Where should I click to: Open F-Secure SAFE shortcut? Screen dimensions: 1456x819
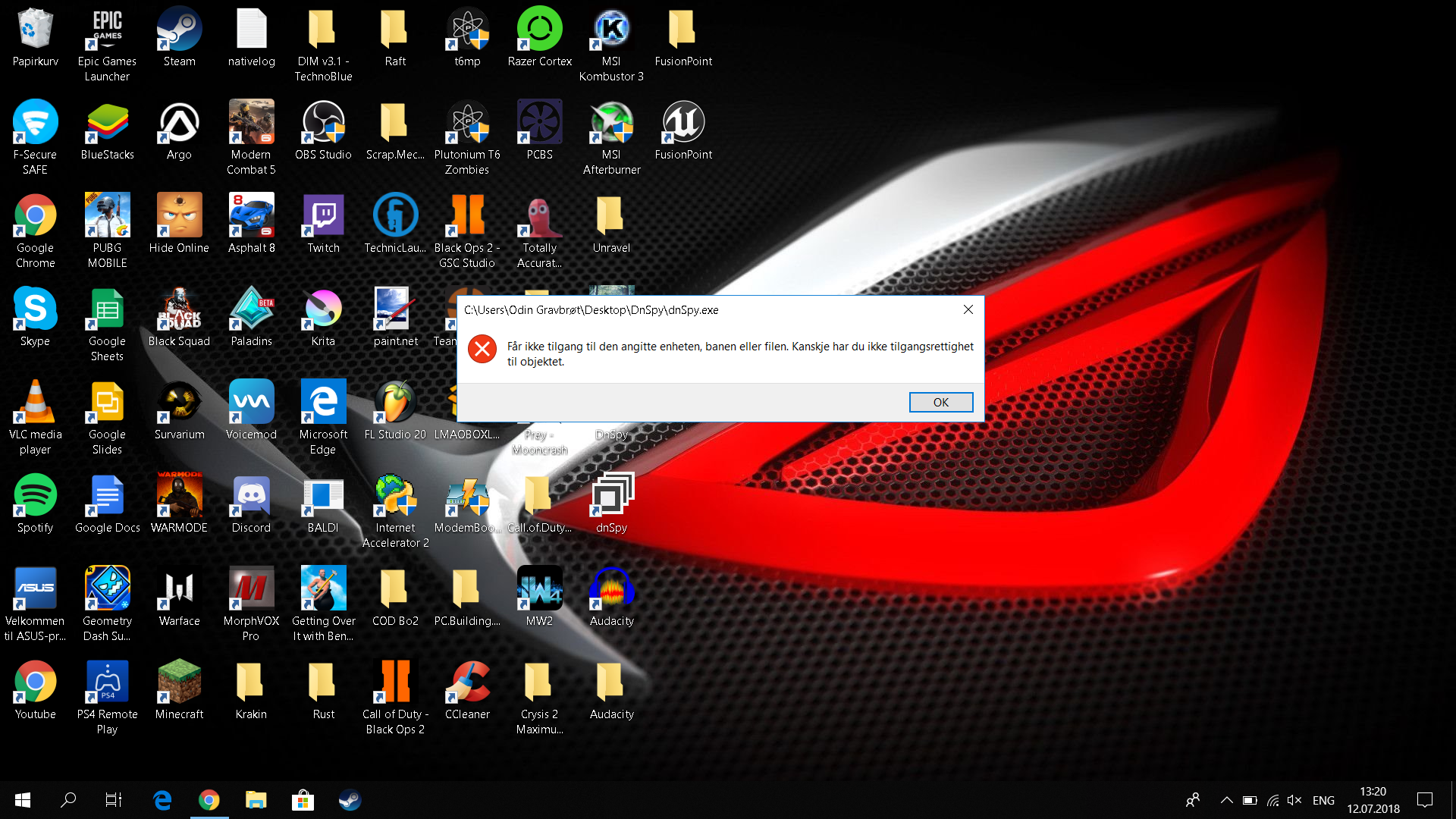coord(35,138)
